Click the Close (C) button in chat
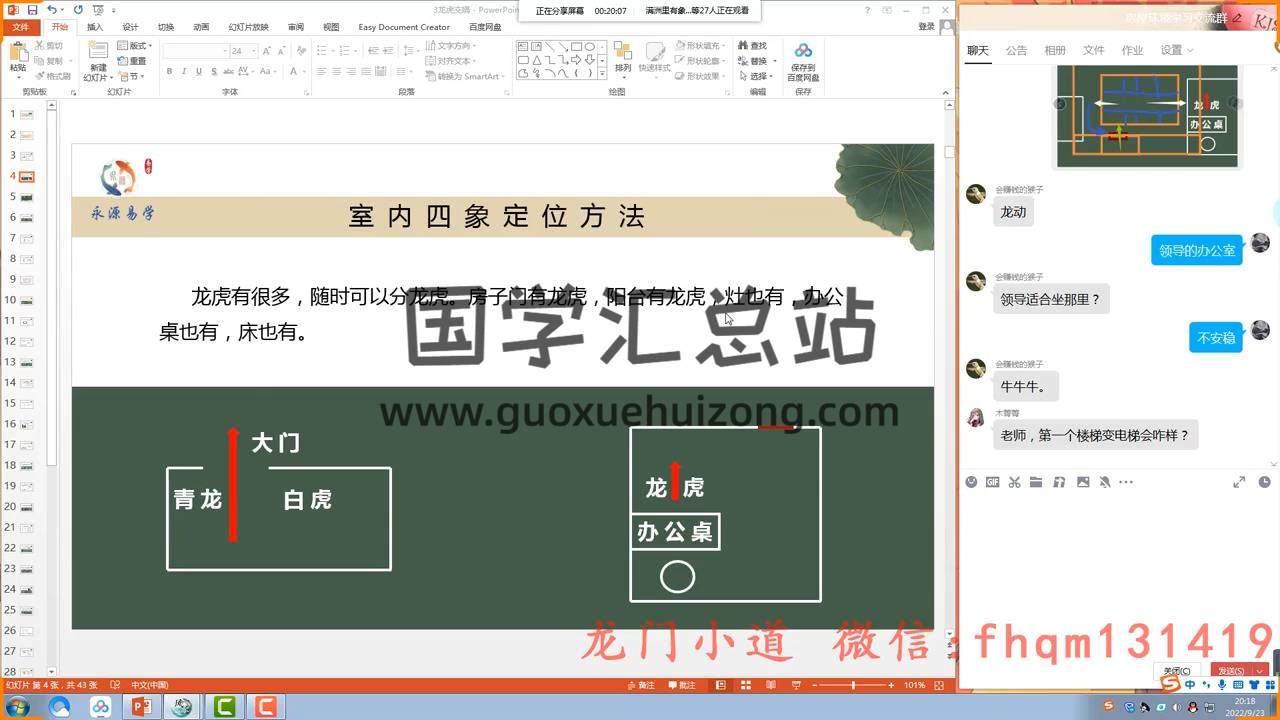 coord(1177,671)
